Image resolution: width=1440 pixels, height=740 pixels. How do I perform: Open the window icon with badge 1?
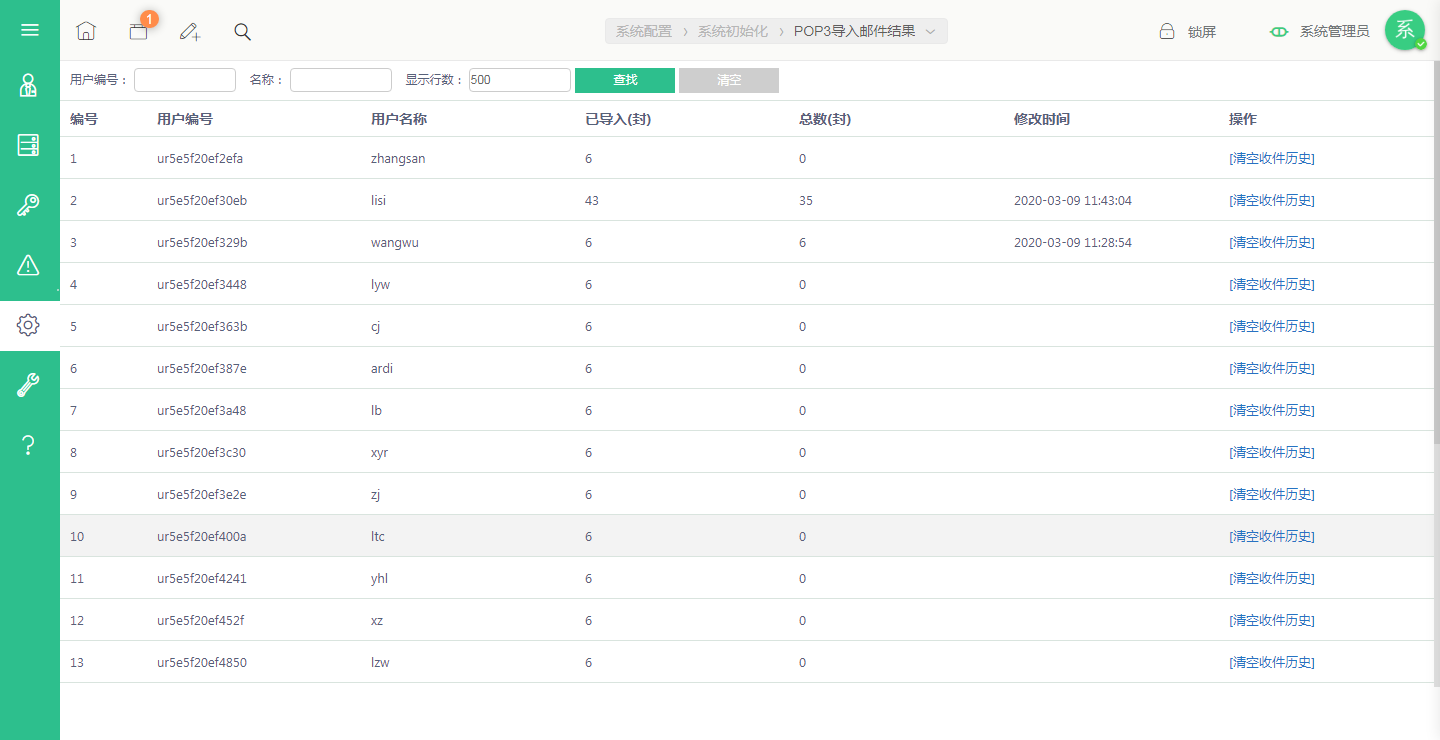138,31
